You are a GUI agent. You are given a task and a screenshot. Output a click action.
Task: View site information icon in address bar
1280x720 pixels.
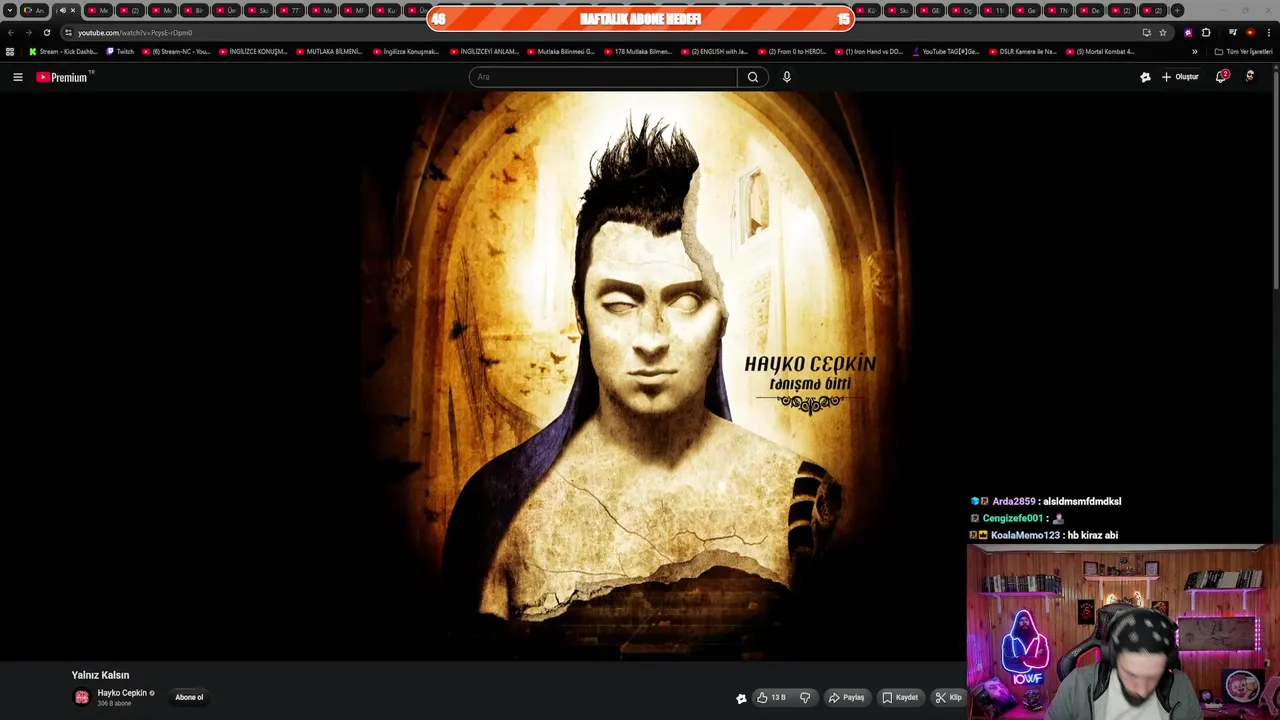pyautogui.click(x=68, y=33)
